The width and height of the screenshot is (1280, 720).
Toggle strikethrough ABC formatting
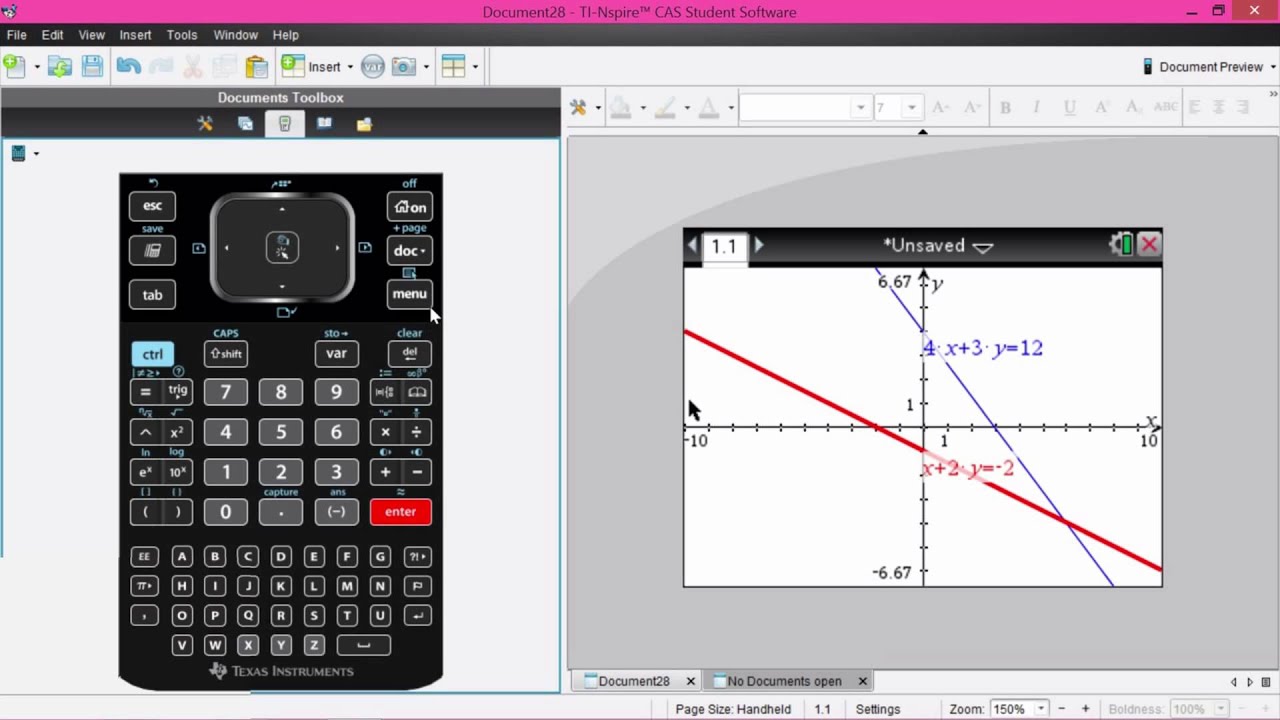click(1165, 107)
